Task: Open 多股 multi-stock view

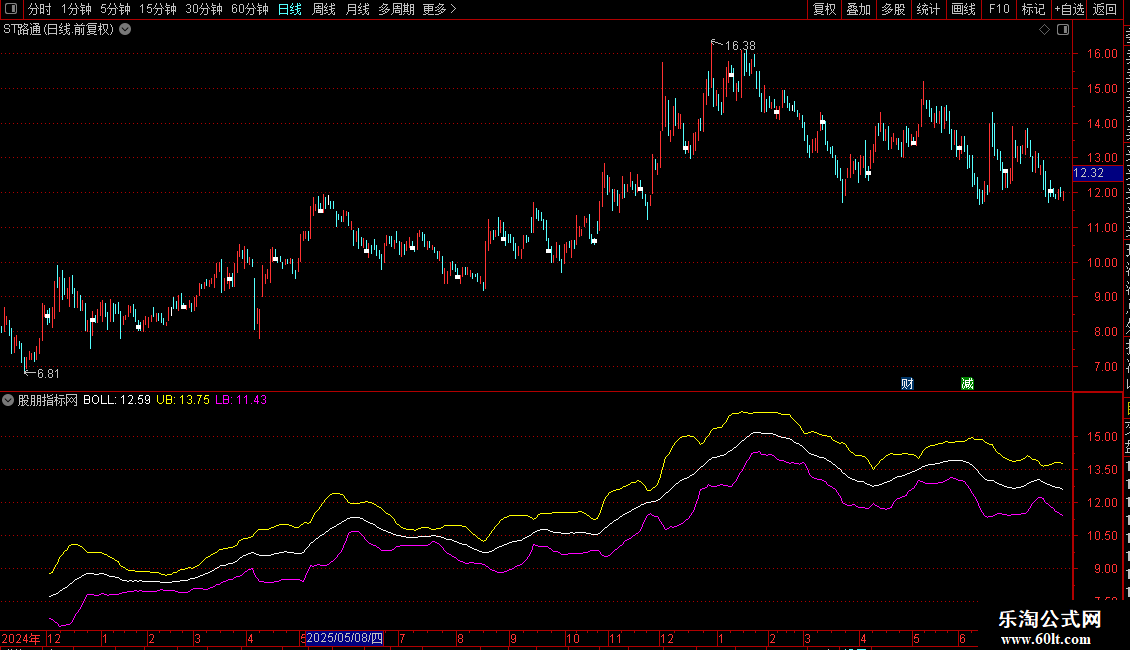Action: pos(893,9)
